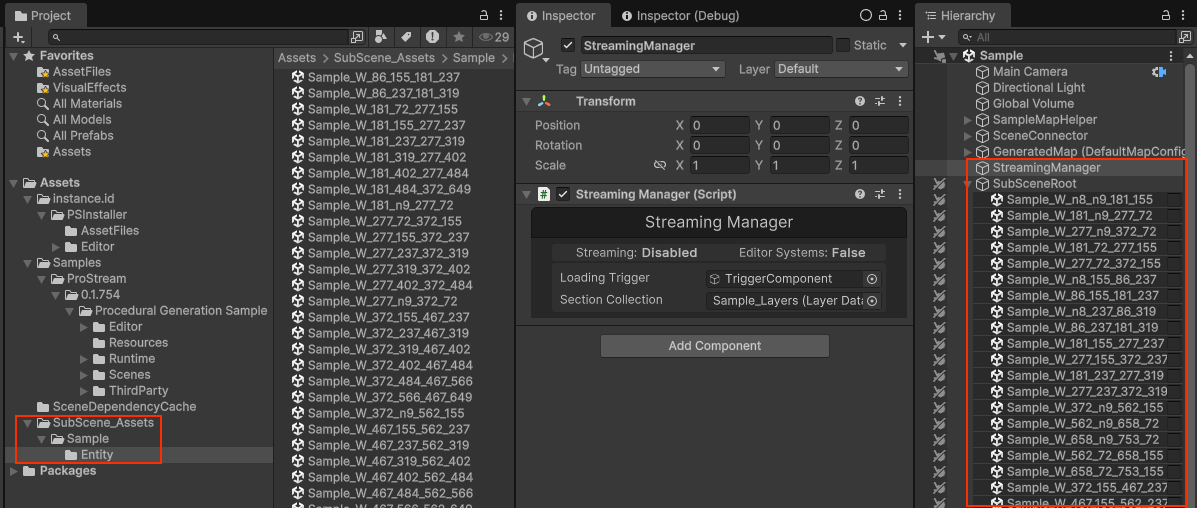1197x508 pixels.
Task: Open Hierarchy search in new window icon
Action: click(1185, 37)
